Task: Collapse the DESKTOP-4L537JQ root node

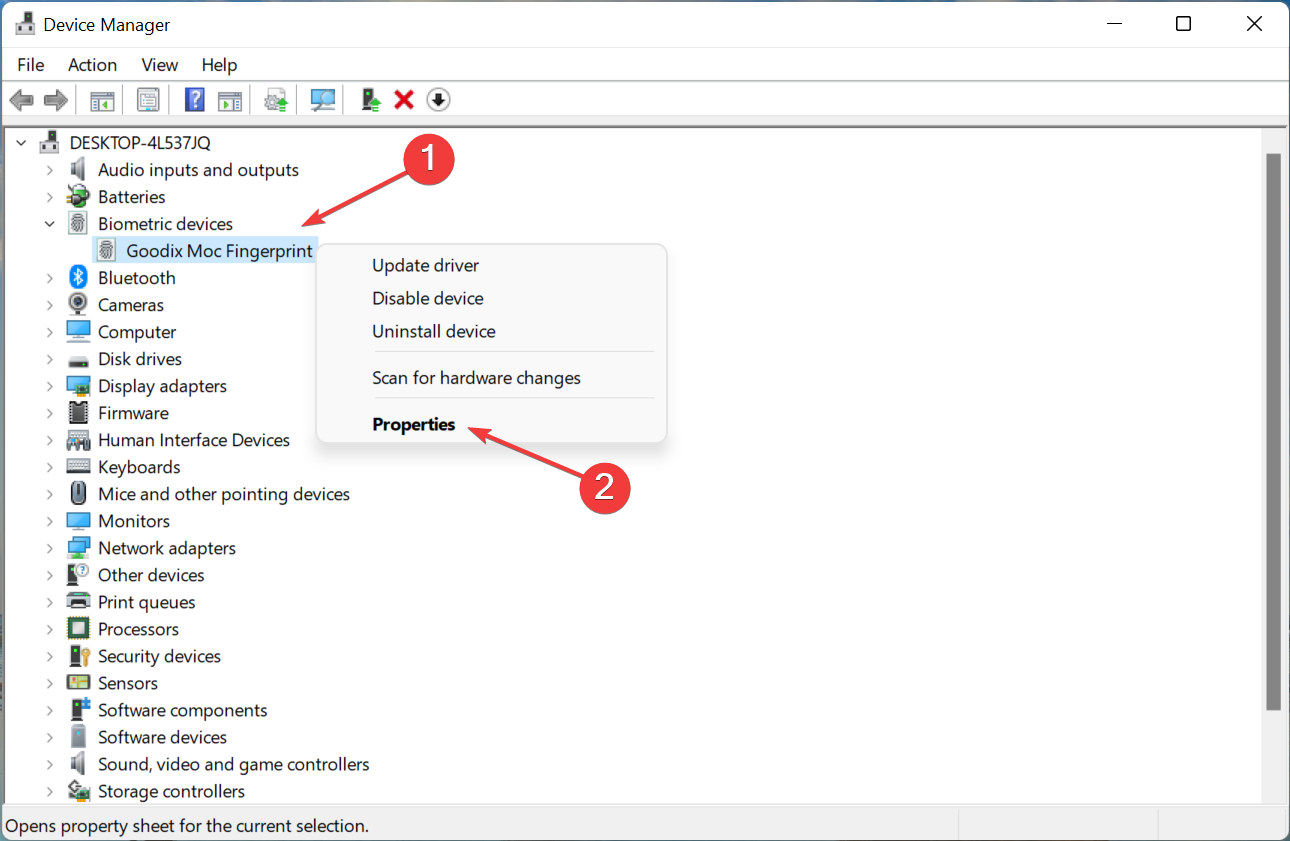Action: tap(21, 143)
